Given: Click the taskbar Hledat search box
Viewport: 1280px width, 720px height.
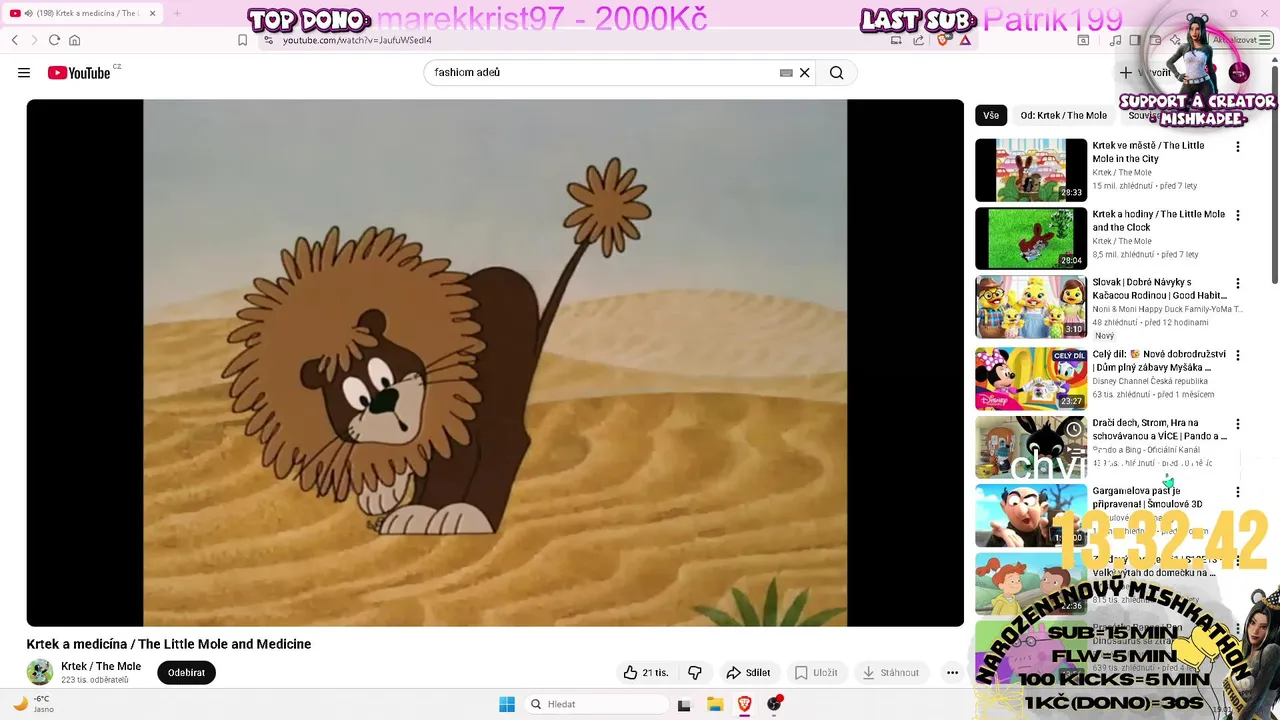Looking at the screenshot, I should coord(596,704).
